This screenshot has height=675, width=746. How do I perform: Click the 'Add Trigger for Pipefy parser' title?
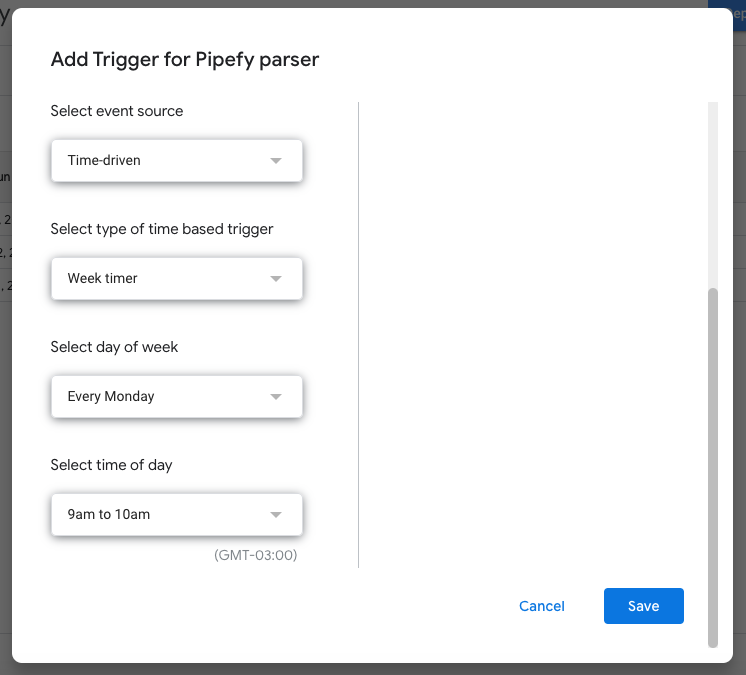coord(185,60)
